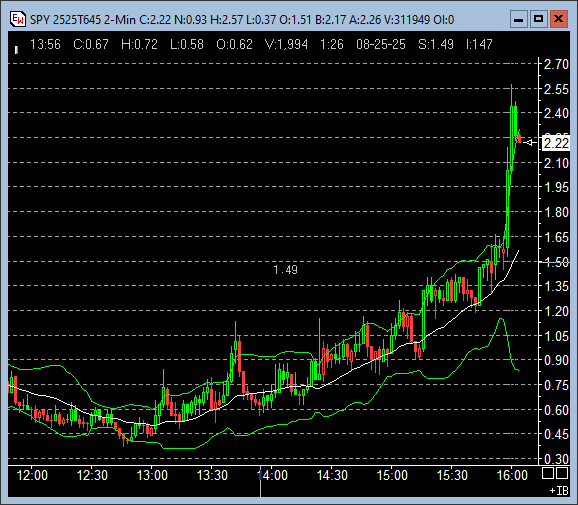Click the 08-25-25 date readout

(x=381, y=45)
